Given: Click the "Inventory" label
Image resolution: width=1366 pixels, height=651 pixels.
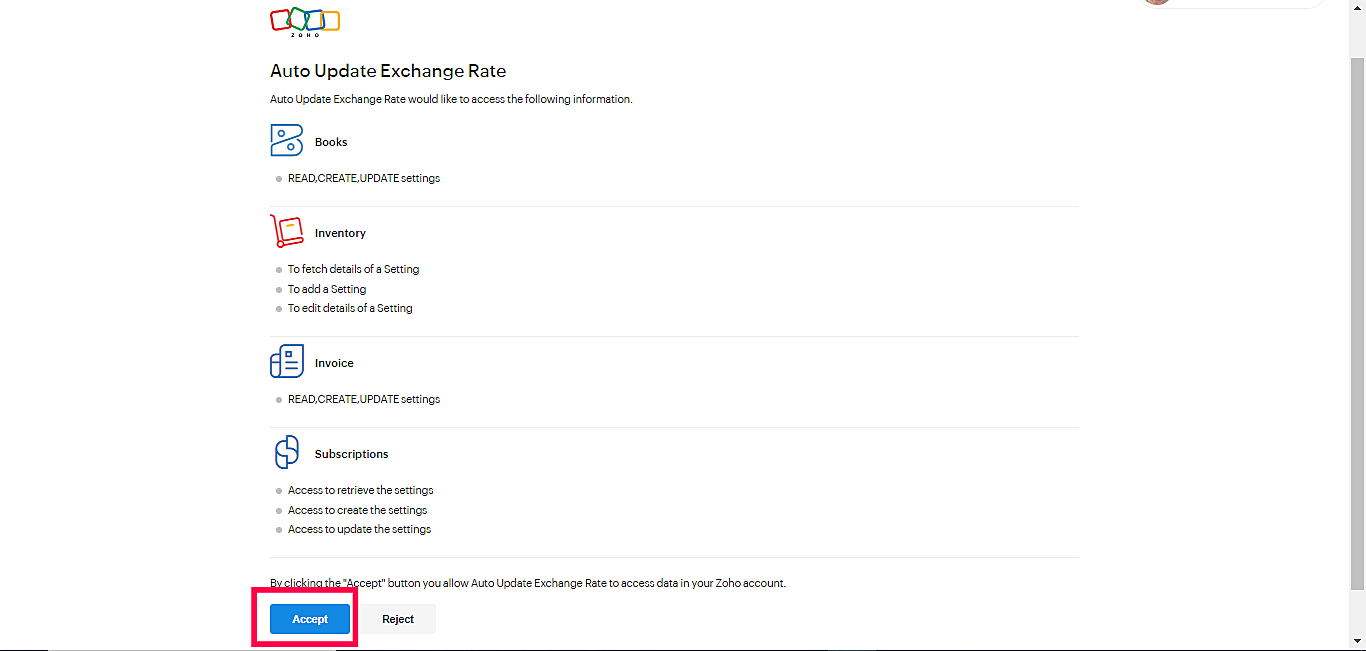Looking at the screenshot, I should click(340, 233).
